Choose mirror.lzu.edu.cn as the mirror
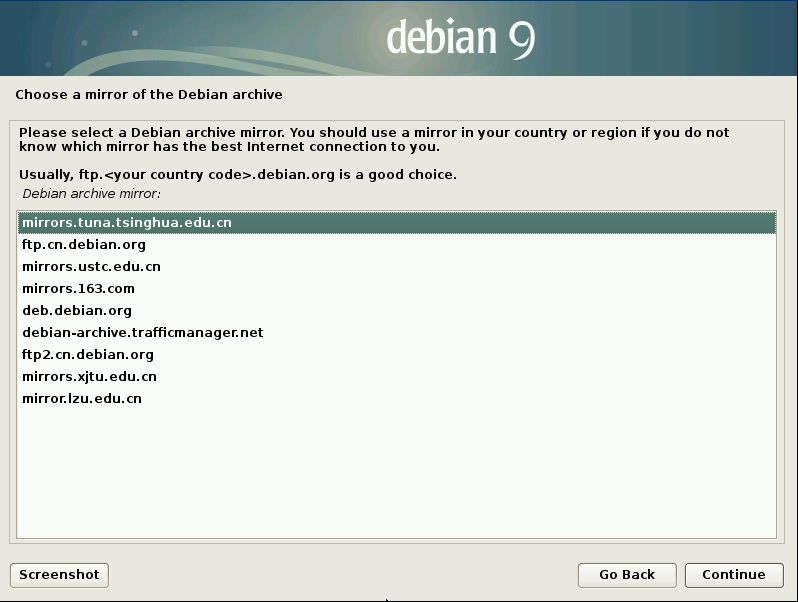Image resolution: width=798 pixels, height=602 pixels. click(x=82, y=398)
